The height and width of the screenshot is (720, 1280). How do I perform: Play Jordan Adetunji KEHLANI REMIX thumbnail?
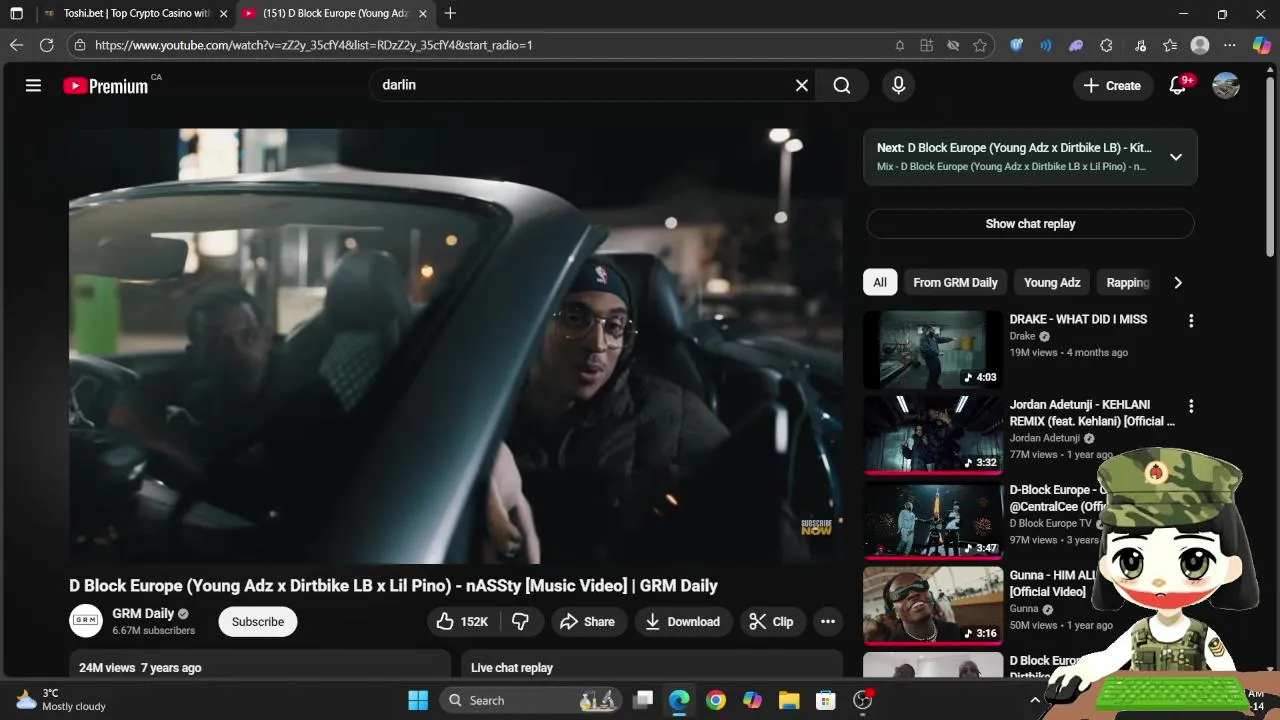(933, 435)
